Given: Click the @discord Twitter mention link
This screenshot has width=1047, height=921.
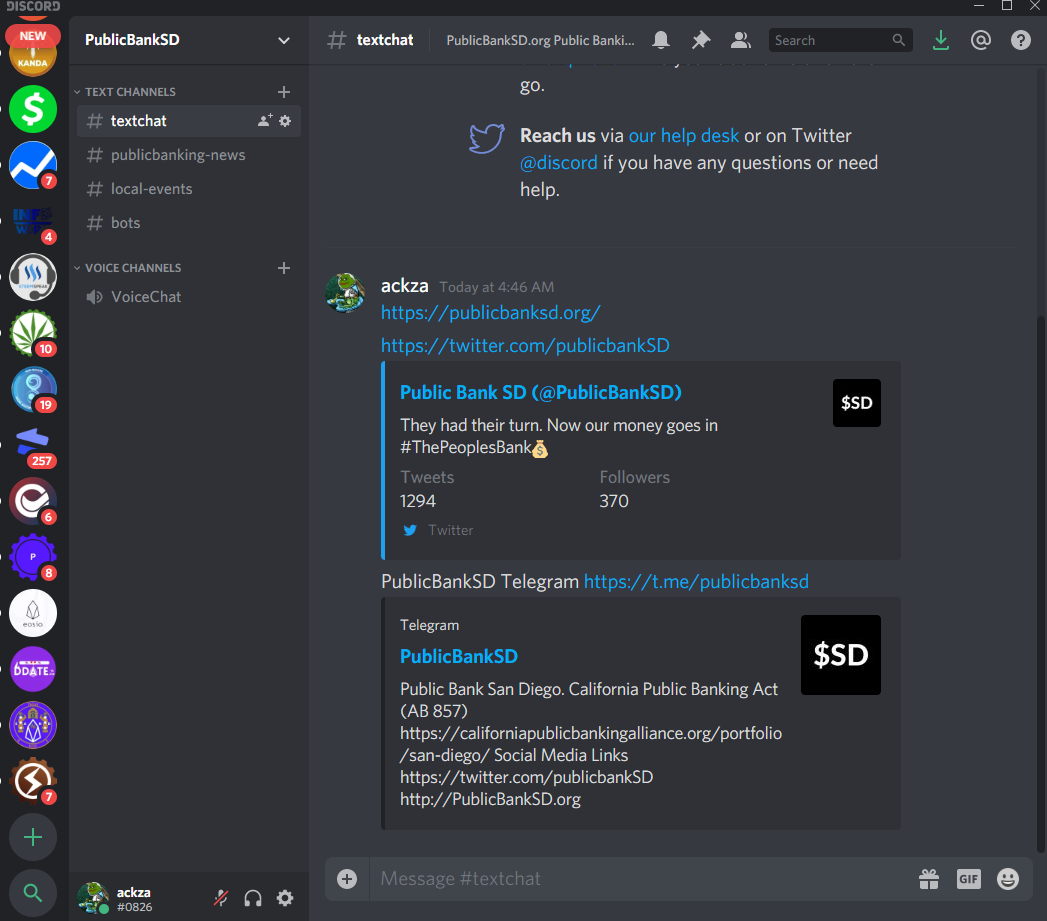Looking at the screenshot, I should pos(558,162).
